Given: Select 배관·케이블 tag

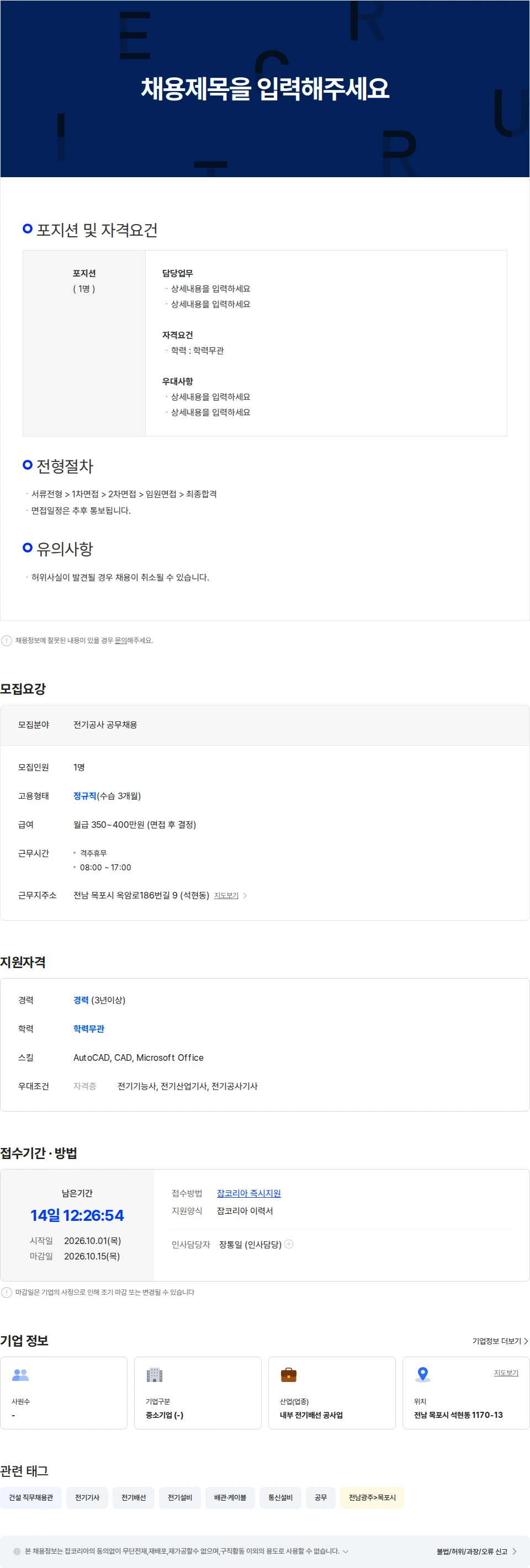Looking at the screenshot, I should [230, 1497].
